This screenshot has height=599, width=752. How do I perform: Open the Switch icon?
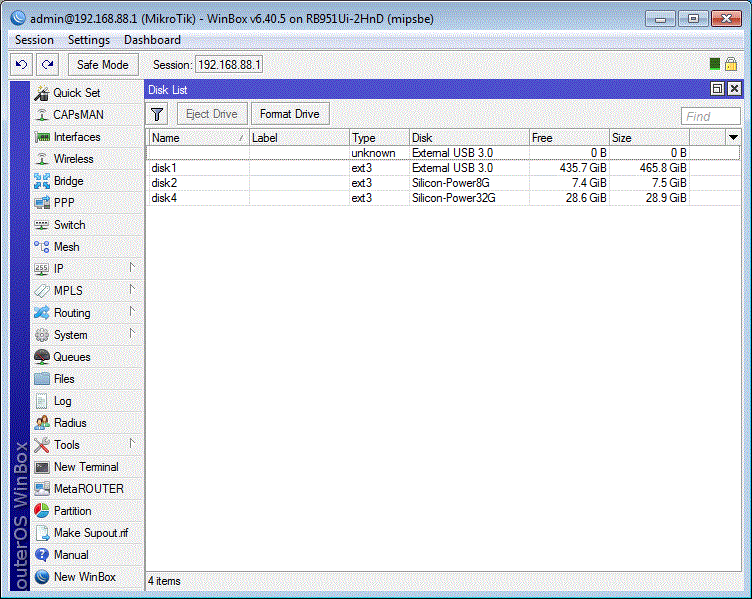pyautogui.click(x=42, y=225)
